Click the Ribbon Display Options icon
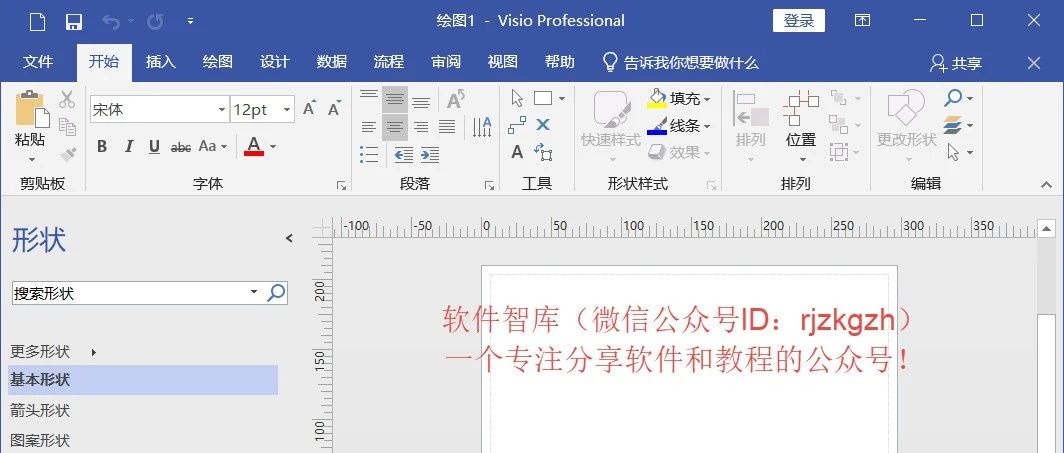The width and height of the screenshot is (1064, 453). tap(862, 20)
